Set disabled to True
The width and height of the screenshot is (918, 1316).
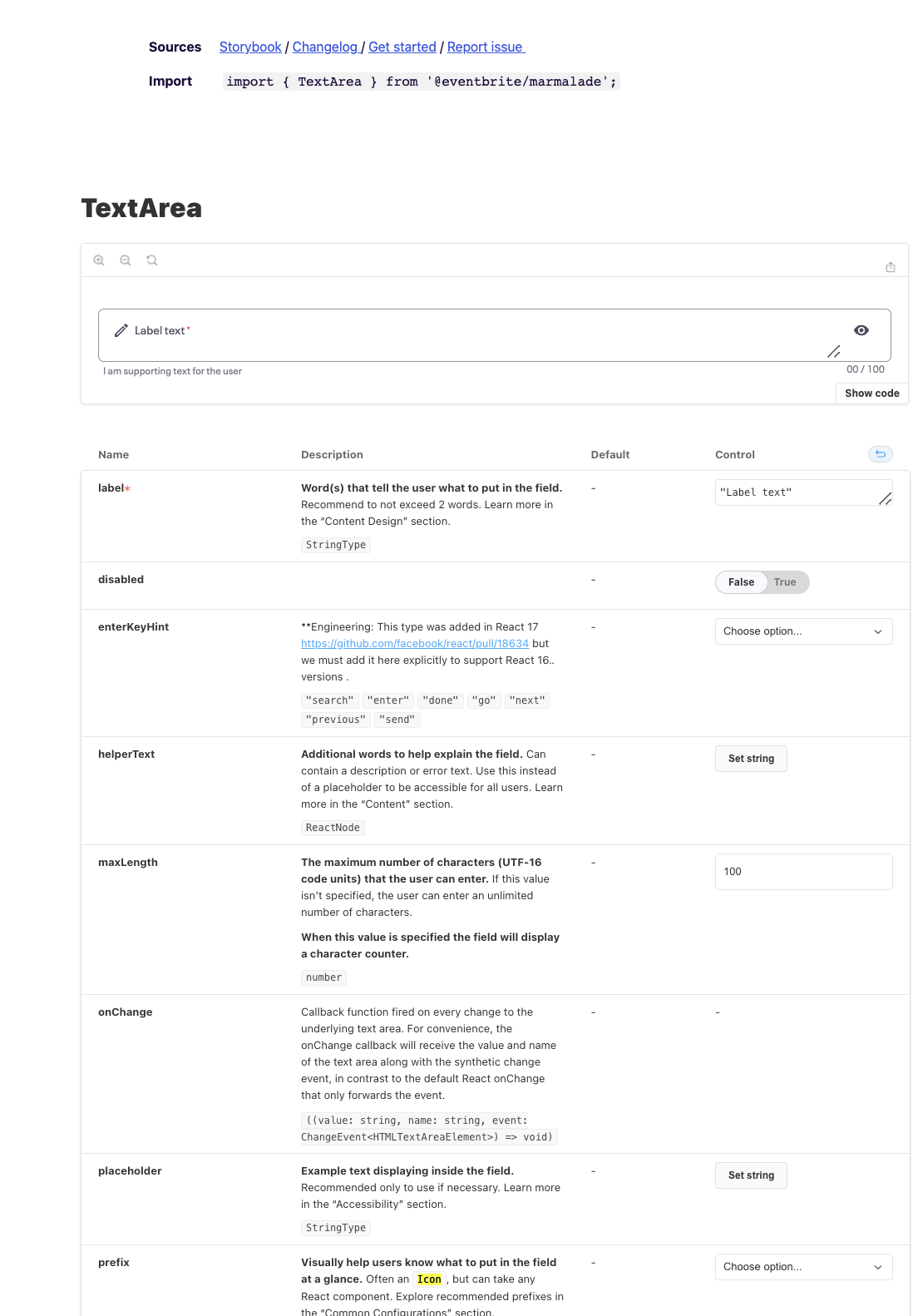click(x=784, y=581)
